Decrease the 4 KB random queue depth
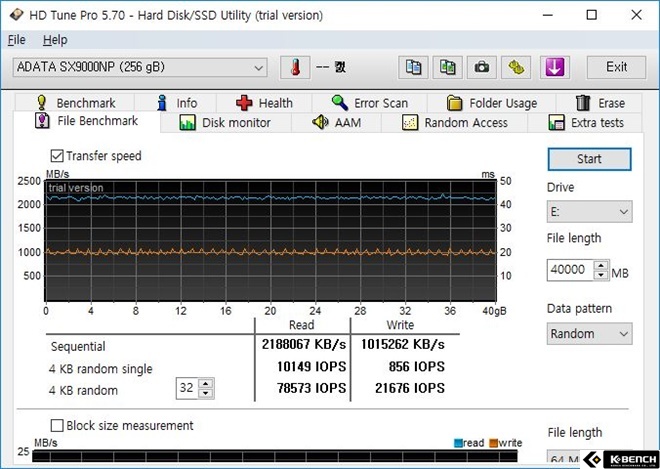The image size is (660, 469). coord(205,394)
